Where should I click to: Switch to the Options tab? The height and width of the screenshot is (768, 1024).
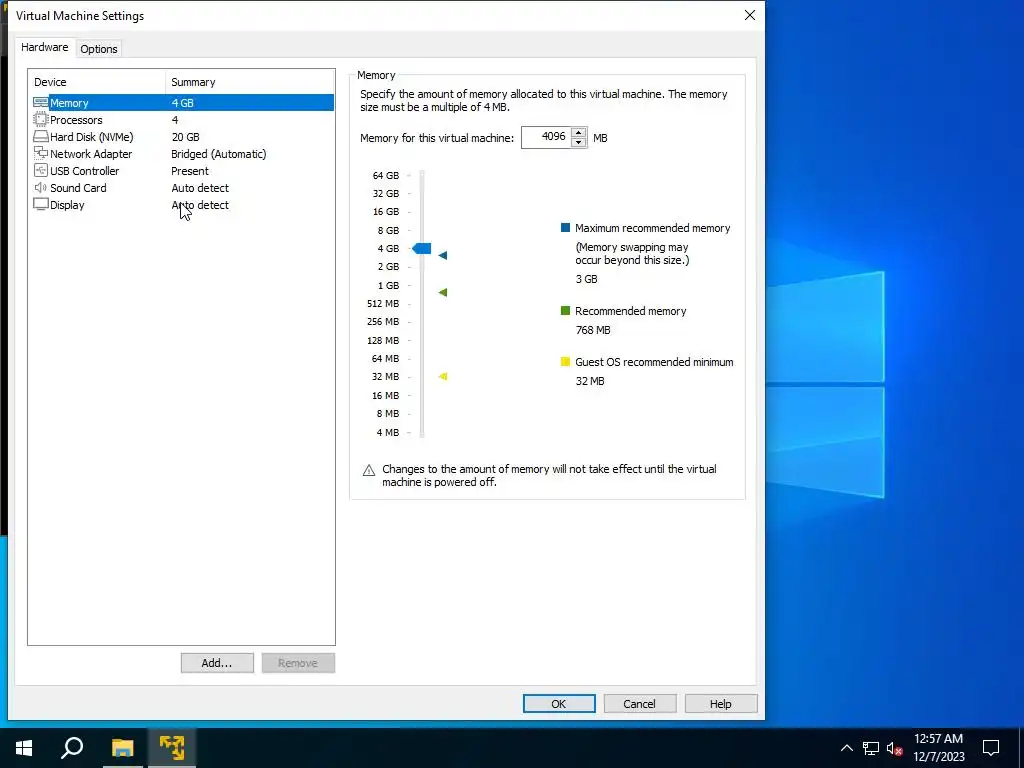click(99, 49)
